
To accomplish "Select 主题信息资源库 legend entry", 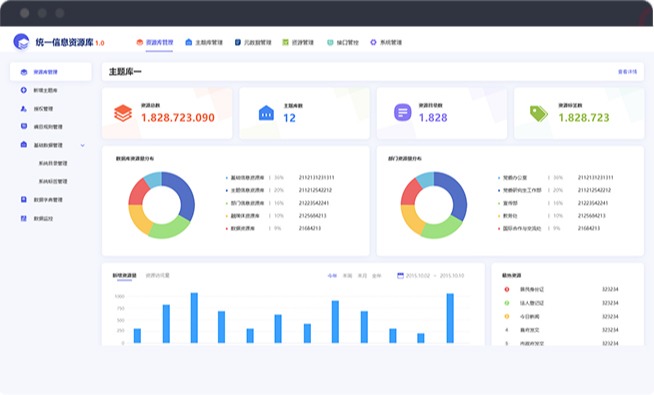I will (247, 190).
